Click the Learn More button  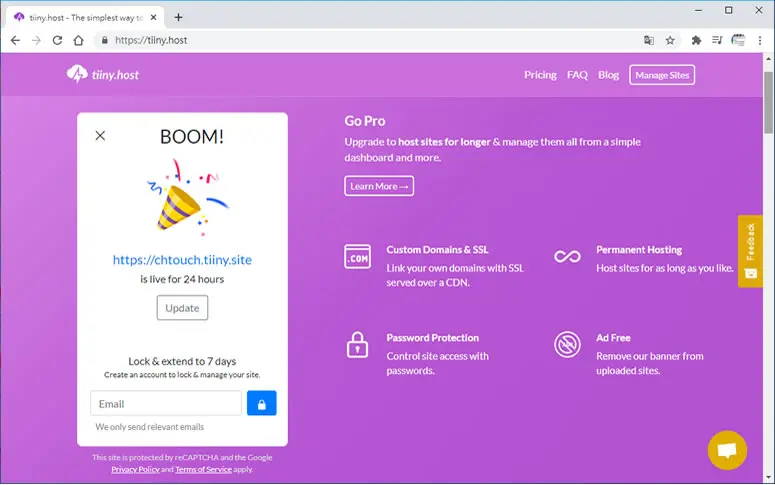(x=379, y=186)
